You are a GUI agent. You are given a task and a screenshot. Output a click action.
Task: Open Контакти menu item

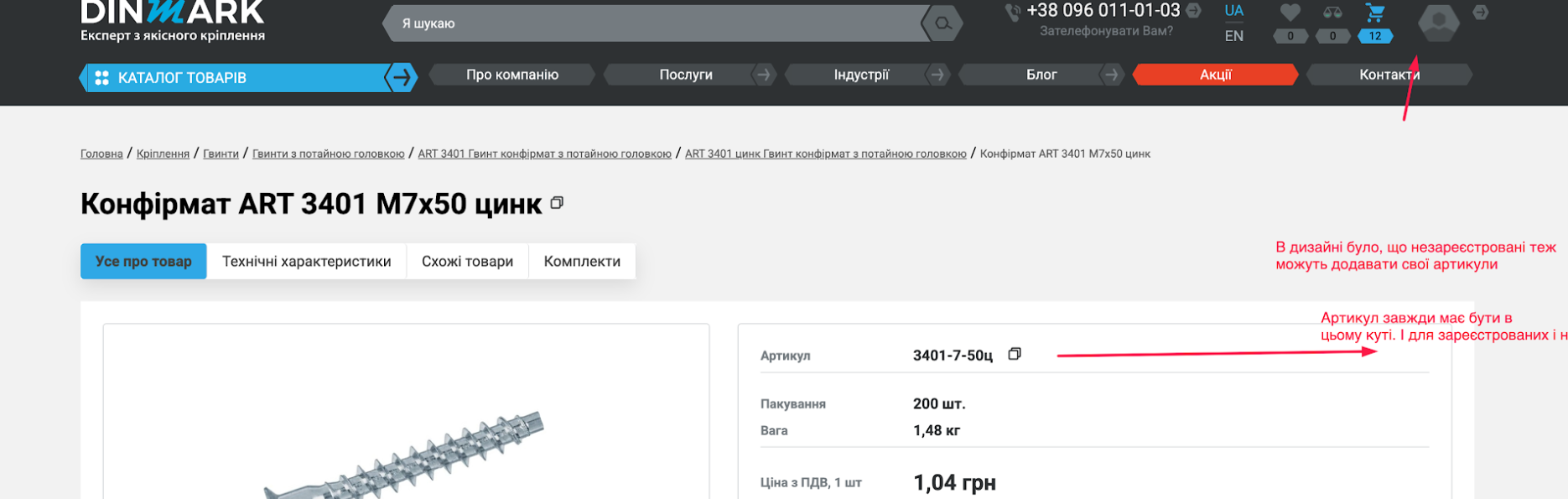point(1389,75)
